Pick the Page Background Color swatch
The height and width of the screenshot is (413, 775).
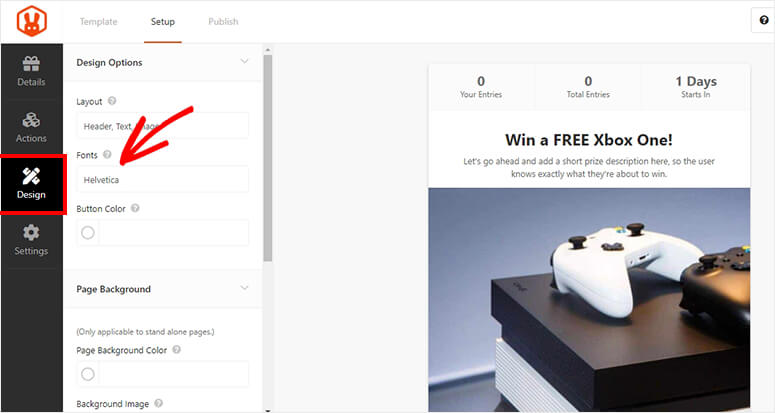87,374
